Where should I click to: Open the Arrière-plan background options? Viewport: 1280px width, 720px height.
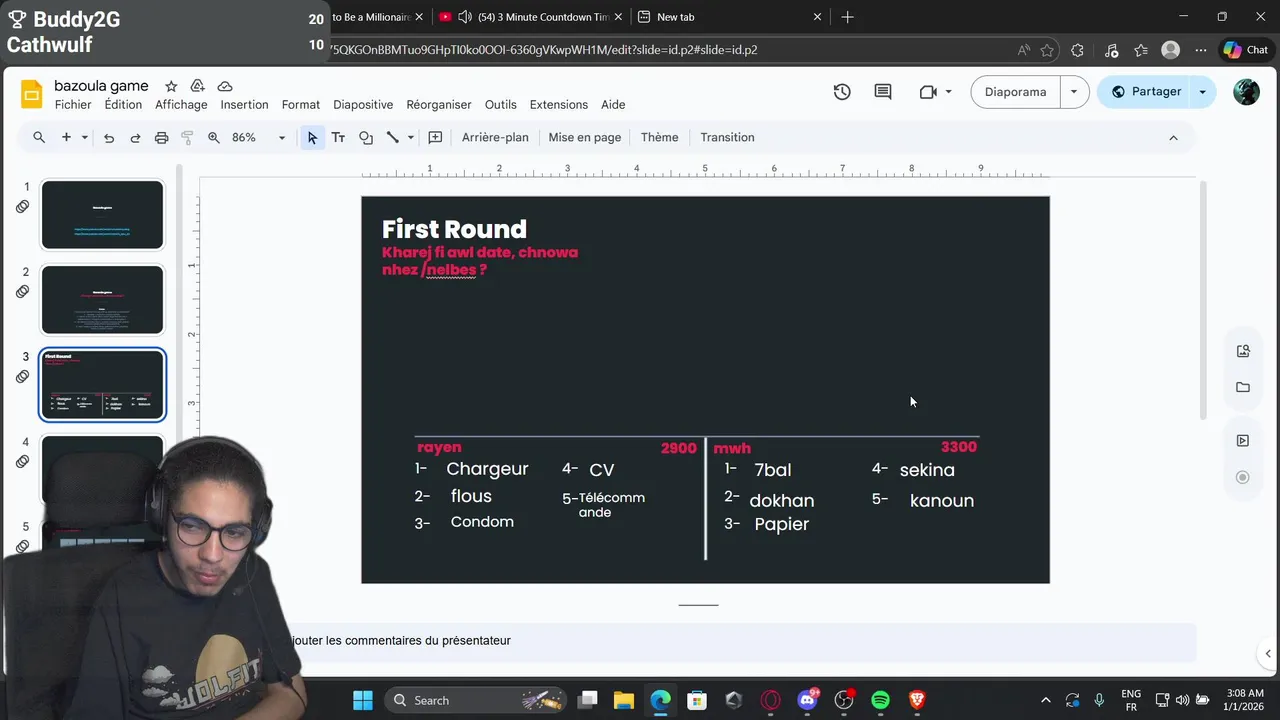495,137
